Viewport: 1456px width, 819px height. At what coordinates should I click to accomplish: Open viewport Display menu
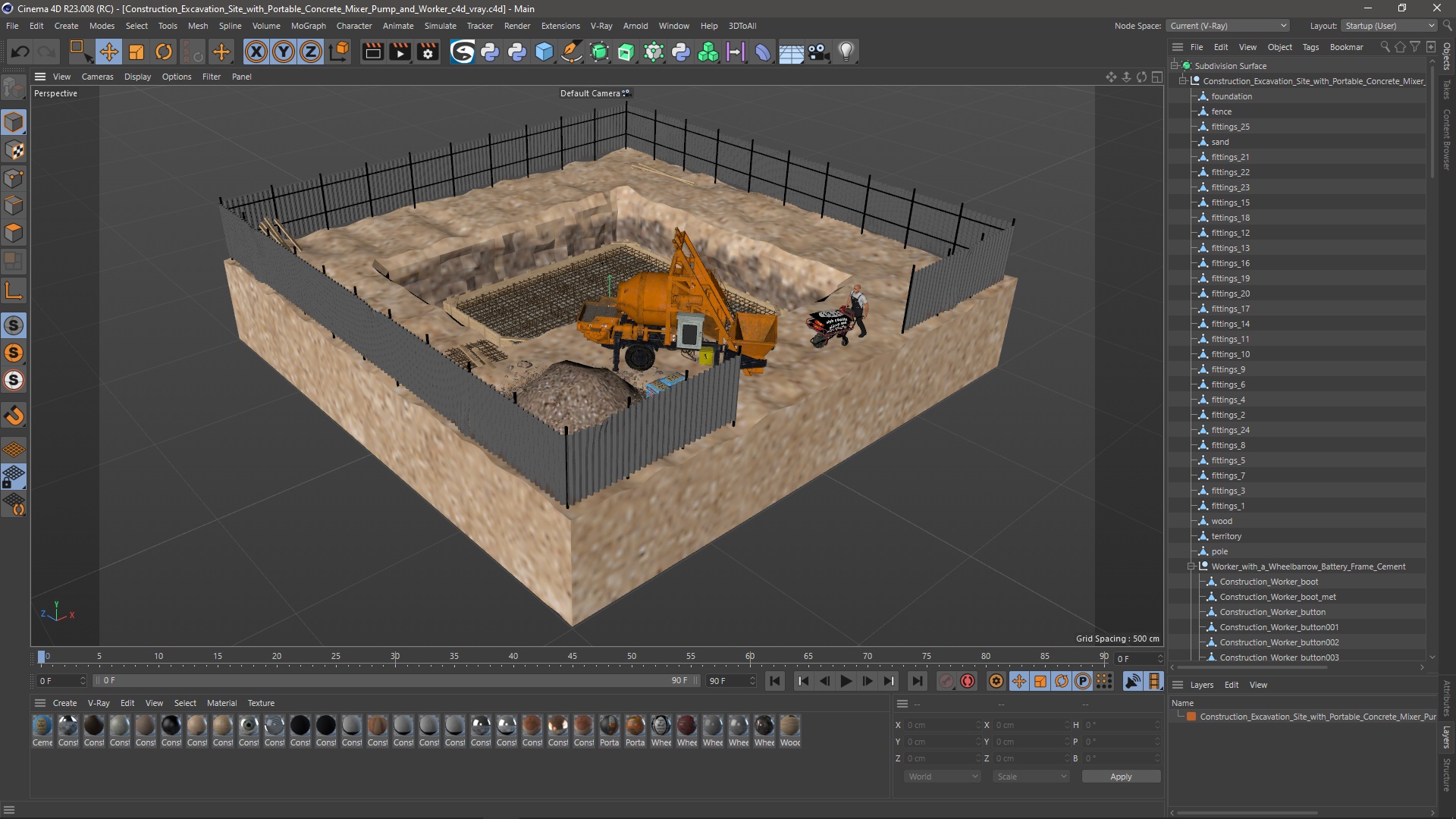pos(137,77)
